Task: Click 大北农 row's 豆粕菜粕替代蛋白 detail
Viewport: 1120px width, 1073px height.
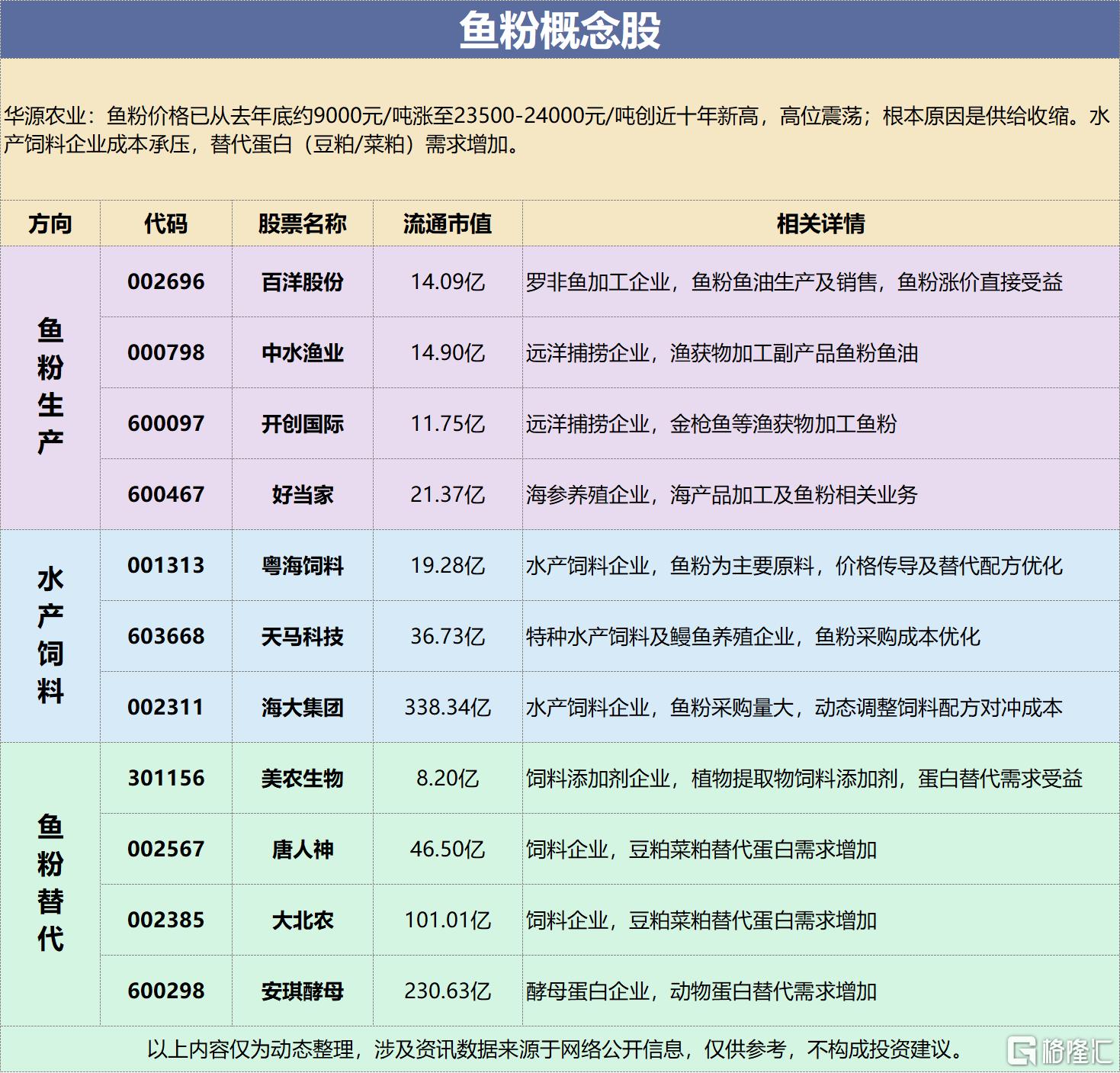Action: 711,920
